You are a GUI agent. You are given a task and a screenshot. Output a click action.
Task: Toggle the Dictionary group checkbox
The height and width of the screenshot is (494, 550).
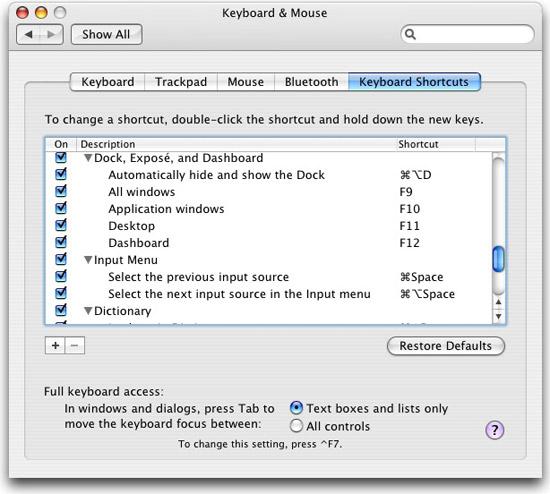point(61,310)
